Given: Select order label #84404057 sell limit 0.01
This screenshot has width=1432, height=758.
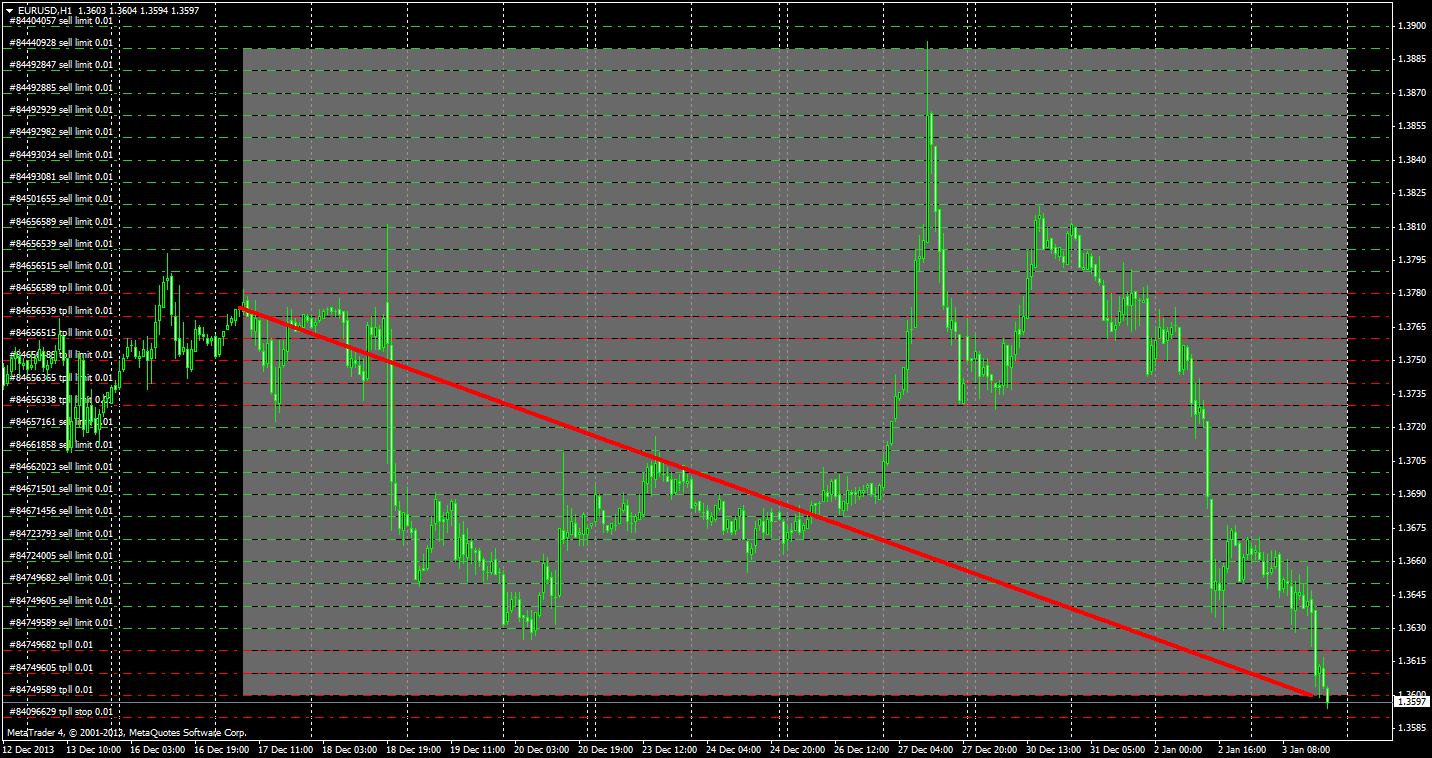Looking at the screenshot, I should point(61,20).
